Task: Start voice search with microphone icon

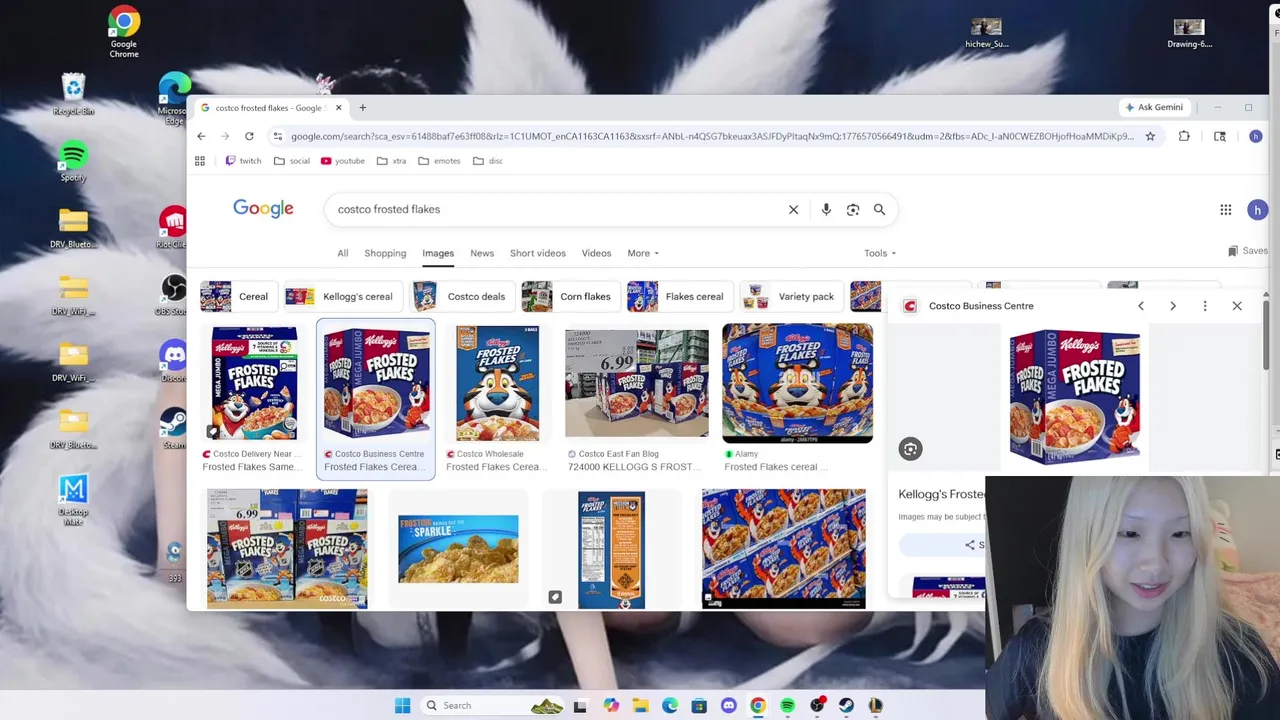Action: (826, 209)
